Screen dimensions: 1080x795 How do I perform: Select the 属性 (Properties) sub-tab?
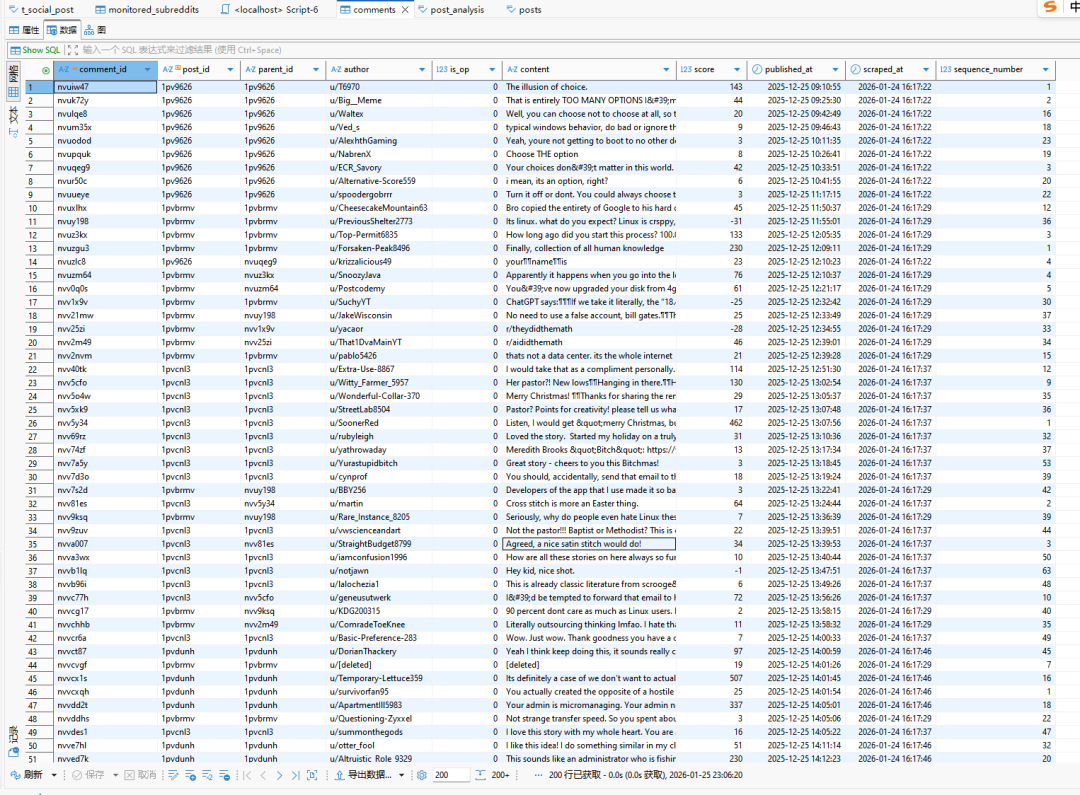[25, 30]
